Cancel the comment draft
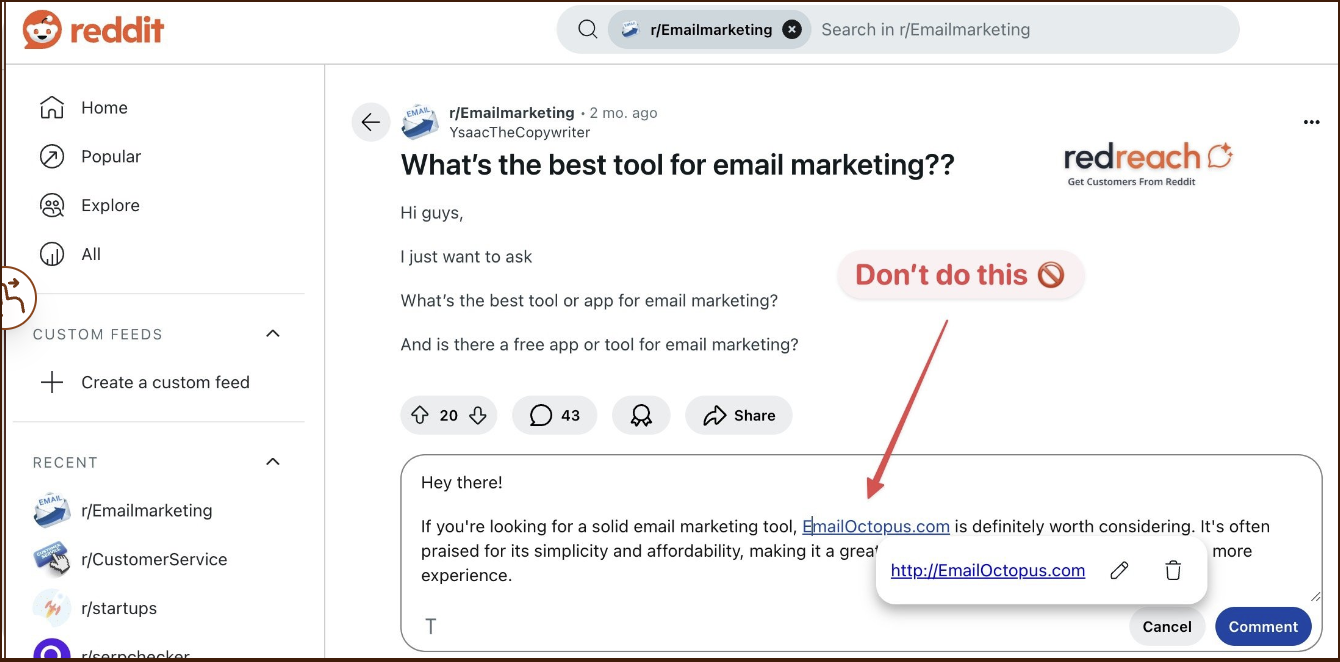This screenshot has width=1340, height=662. point(1166,627)
